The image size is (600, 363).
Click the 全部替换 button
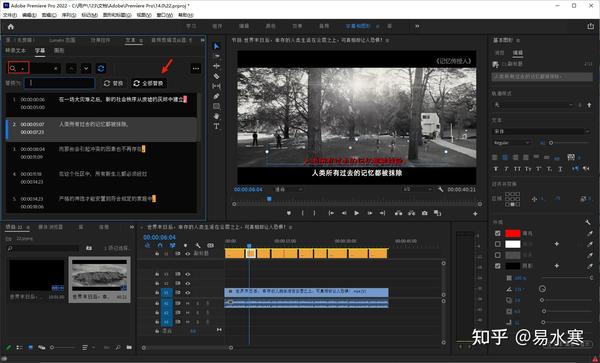tap(149, 83)
